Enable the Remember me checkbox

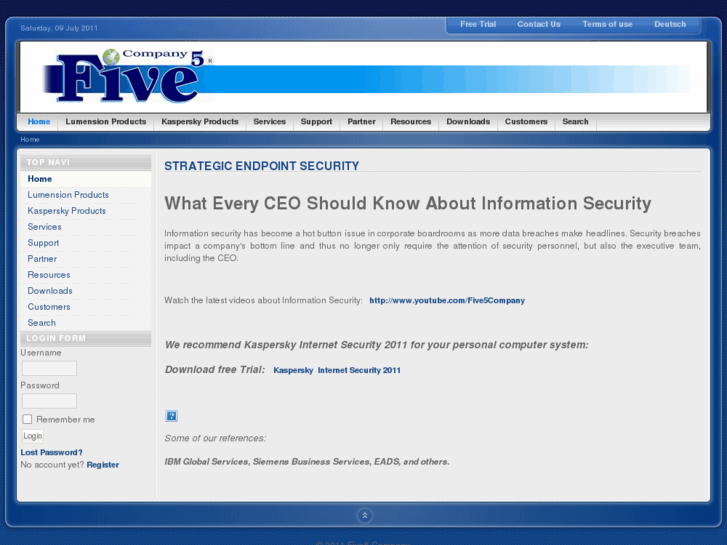coord(27,419)
